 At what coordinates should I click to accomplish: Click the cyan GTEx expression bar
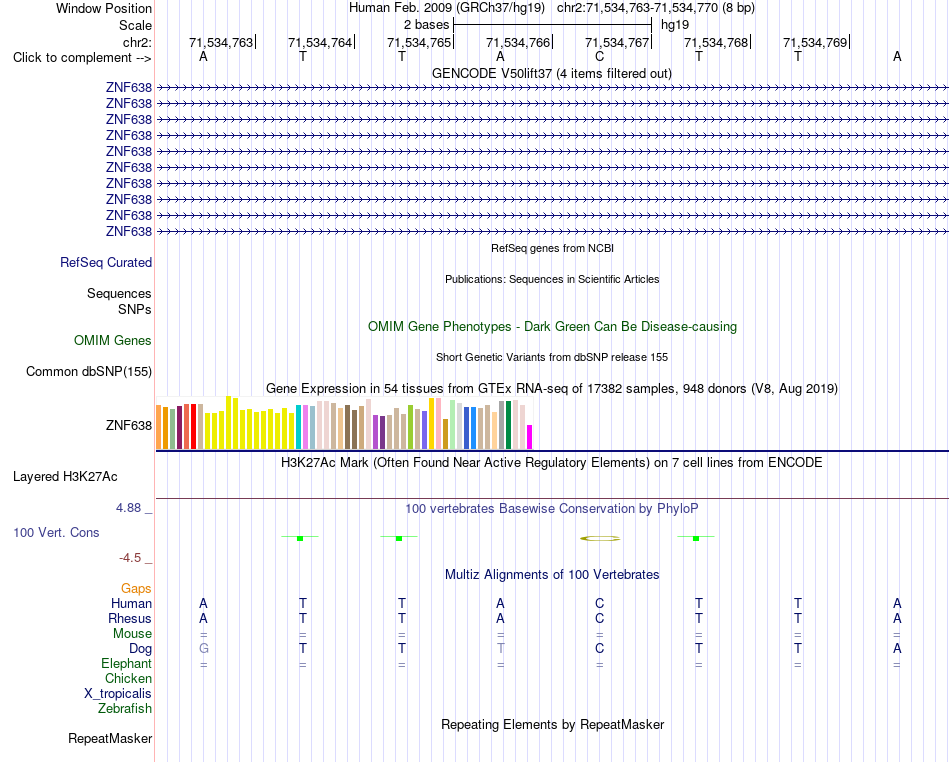tap(299, 427)
